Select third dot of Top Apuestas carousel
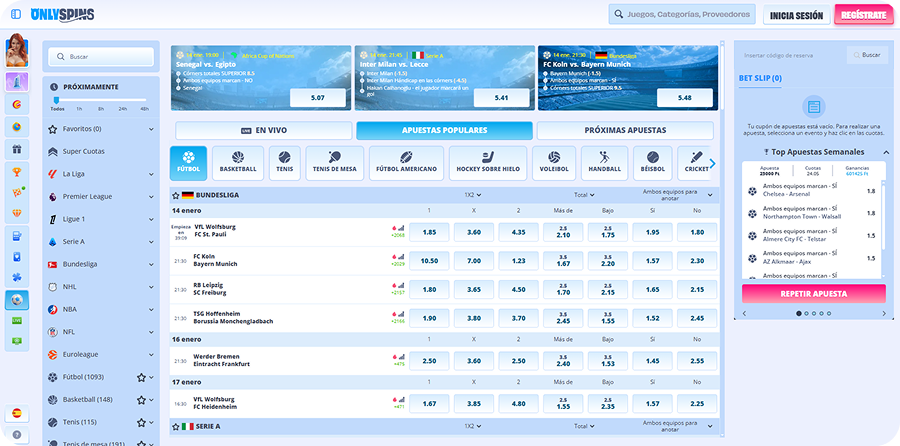Viewport: 900px width, 446px height. click(813, 313)
